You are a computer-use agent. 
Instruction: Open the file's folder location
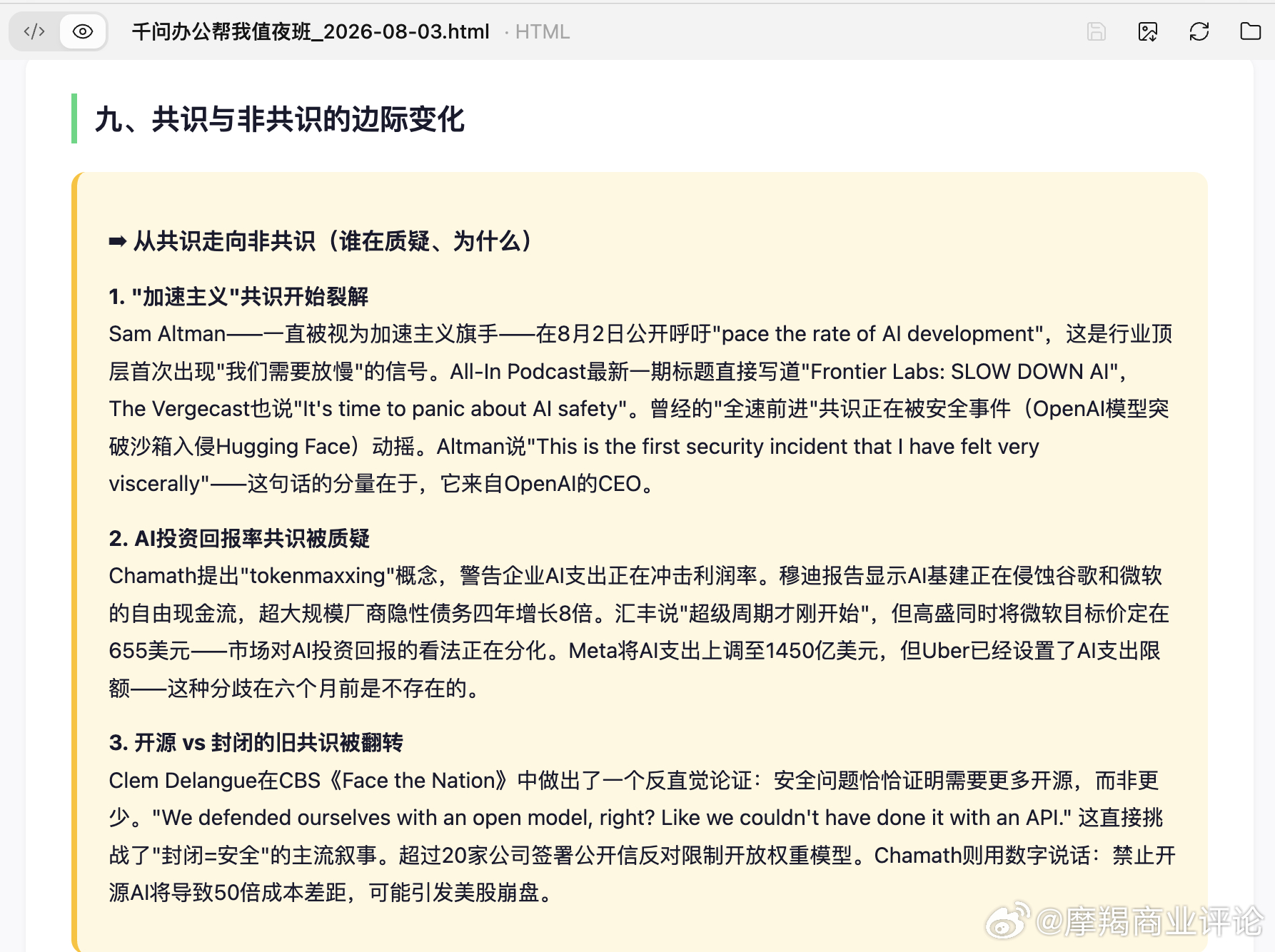(x=1251, y=31)
